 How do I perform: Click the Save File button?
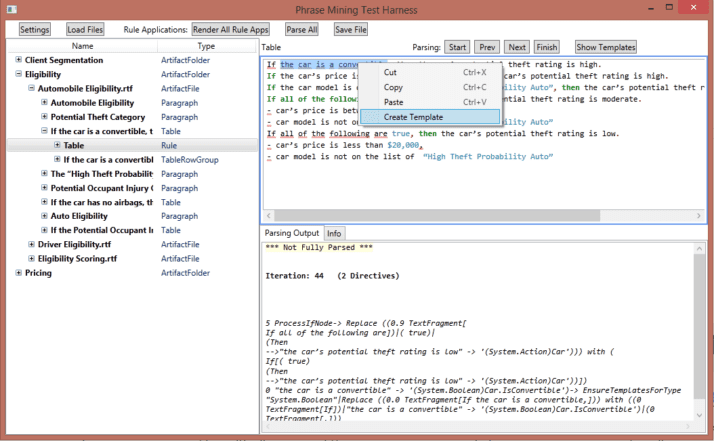pos(350,30)
